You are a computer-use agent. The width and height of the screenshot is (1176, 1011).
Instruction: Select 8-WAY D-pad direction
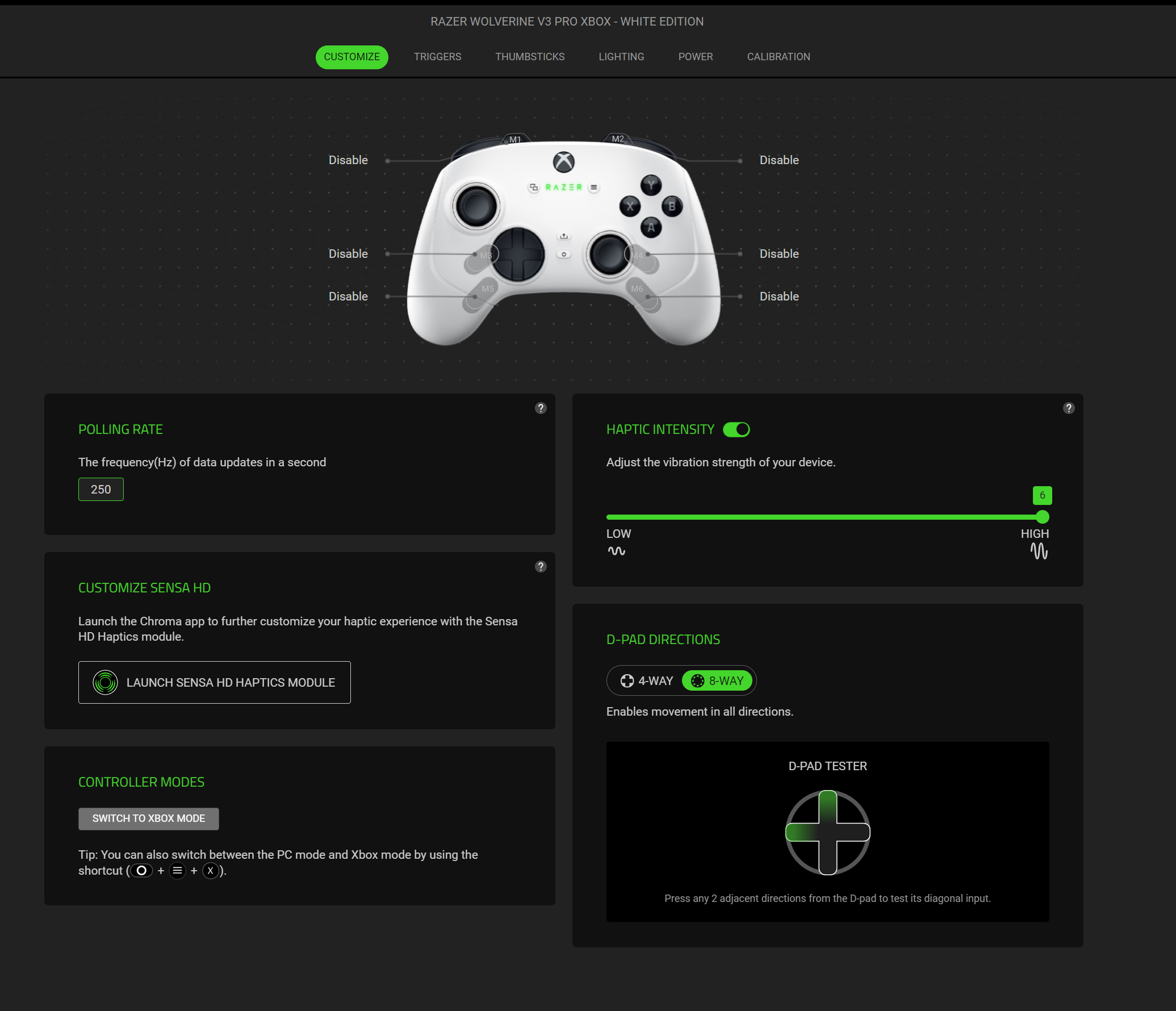coord(718,680)
